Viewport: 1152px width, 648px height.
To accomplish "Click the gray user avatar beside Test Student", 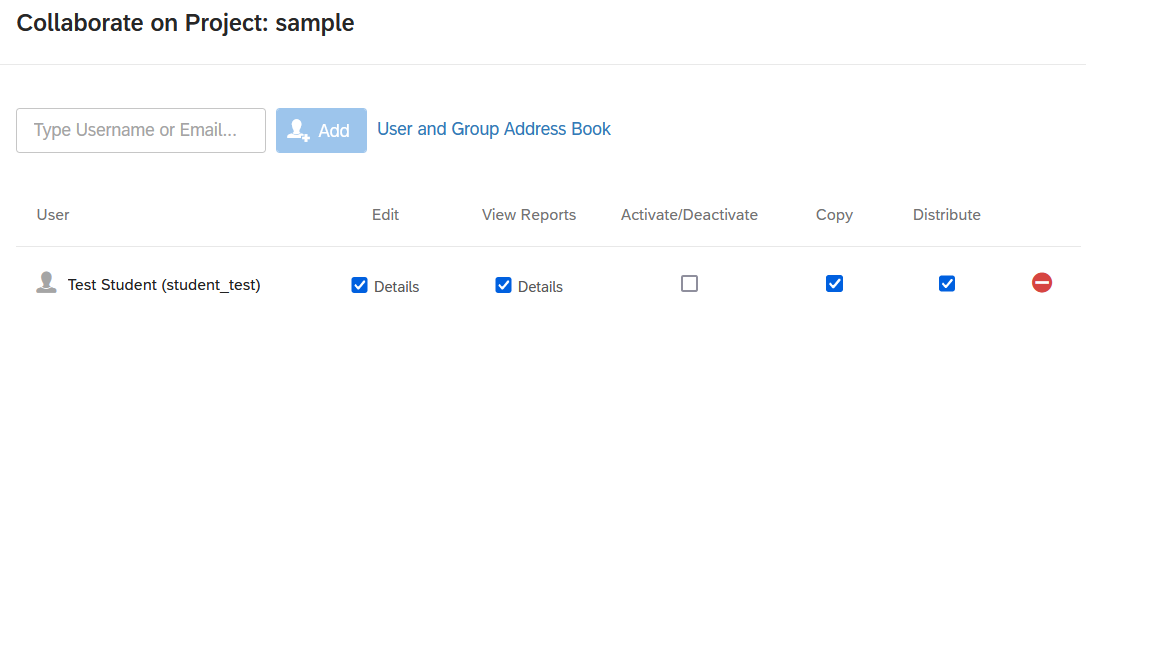I will (46, 283).
